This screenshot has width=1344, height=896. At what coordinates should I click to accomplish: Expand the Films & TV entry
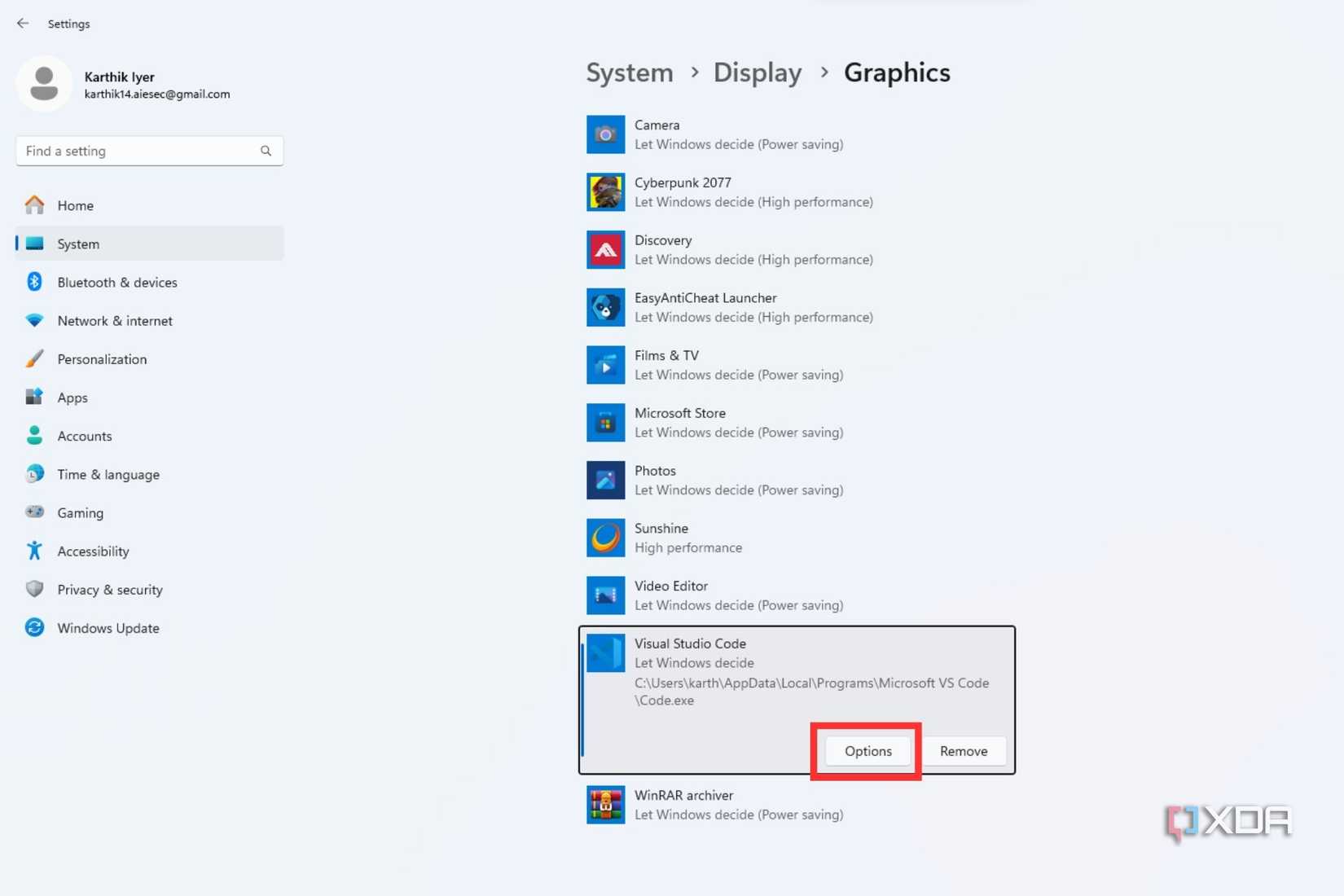797,365
